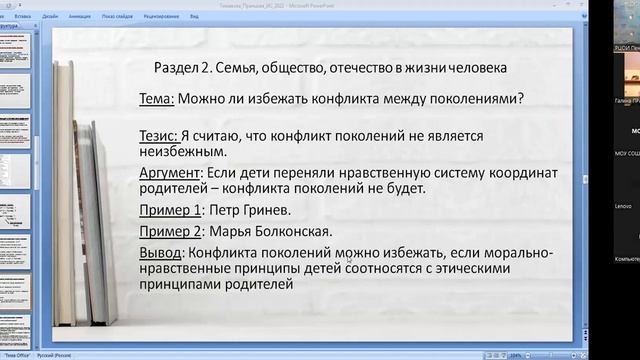Image resolution: width=640 pixels, height=360 pixels.
Task: Fit slide to current window icon
Action: tap(583, 356)
